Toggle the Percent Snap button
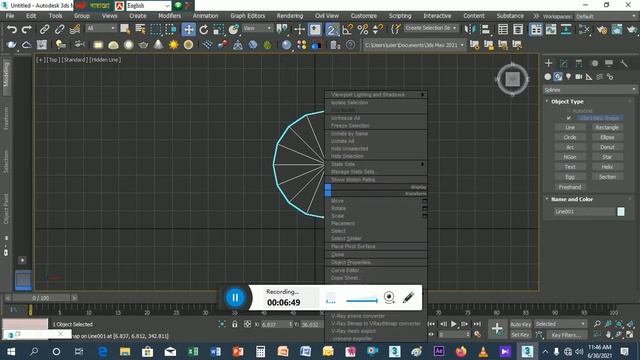The width and height of the screenshot is (640, 360). 363,29
